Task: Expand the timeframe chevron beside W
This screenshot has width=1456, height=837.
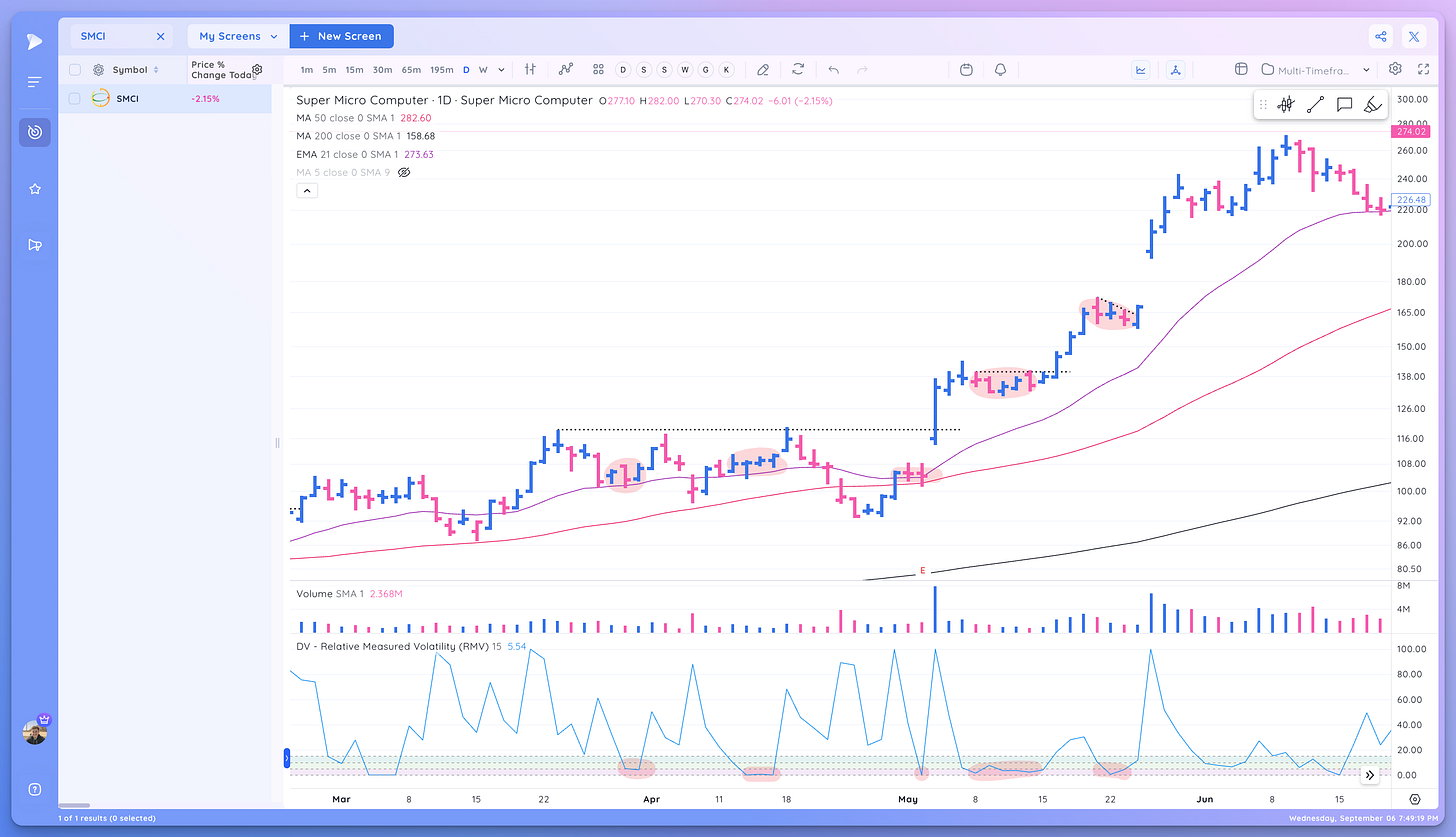Action: coord(501,69)
